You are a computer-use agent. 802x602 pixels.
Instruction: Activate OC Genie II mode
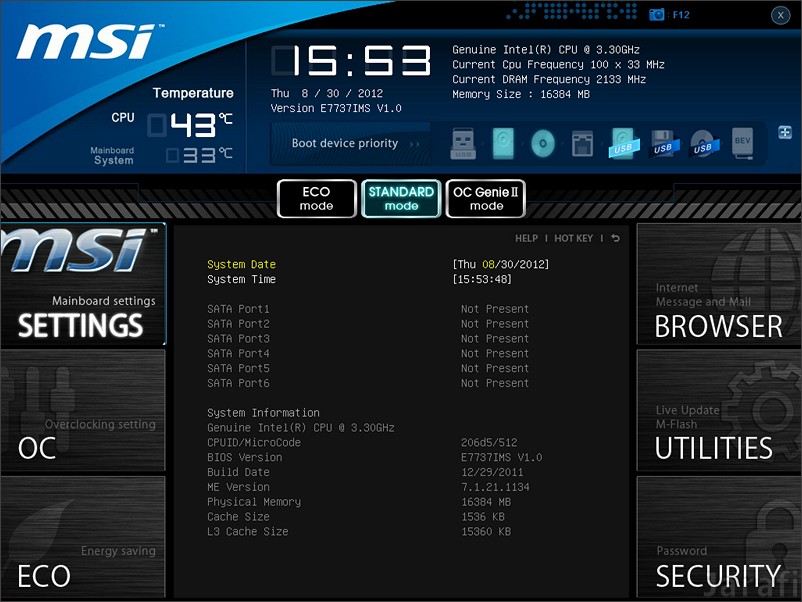point(486,198)
